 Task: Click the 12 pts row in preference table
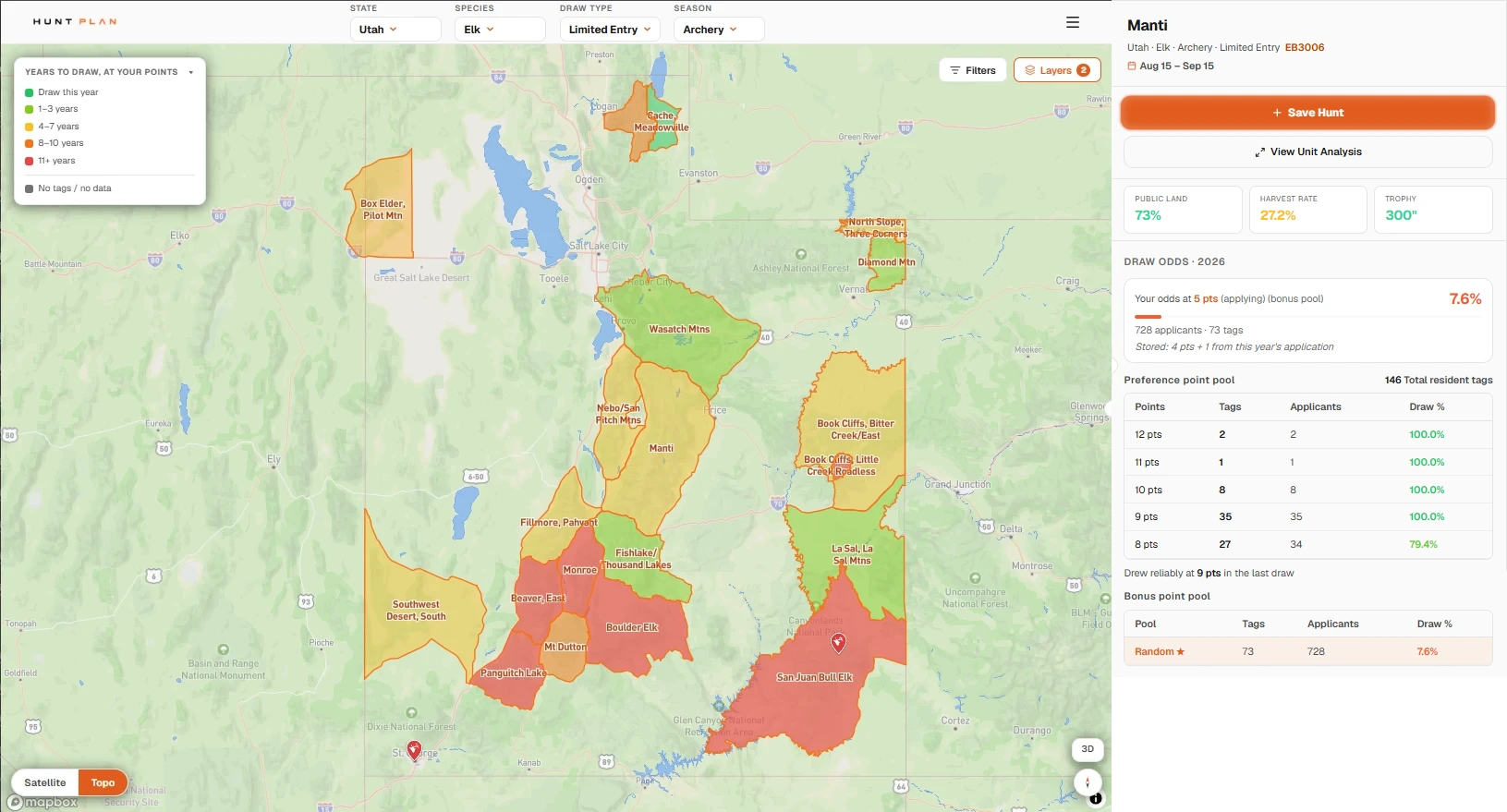pos(1307,434)
